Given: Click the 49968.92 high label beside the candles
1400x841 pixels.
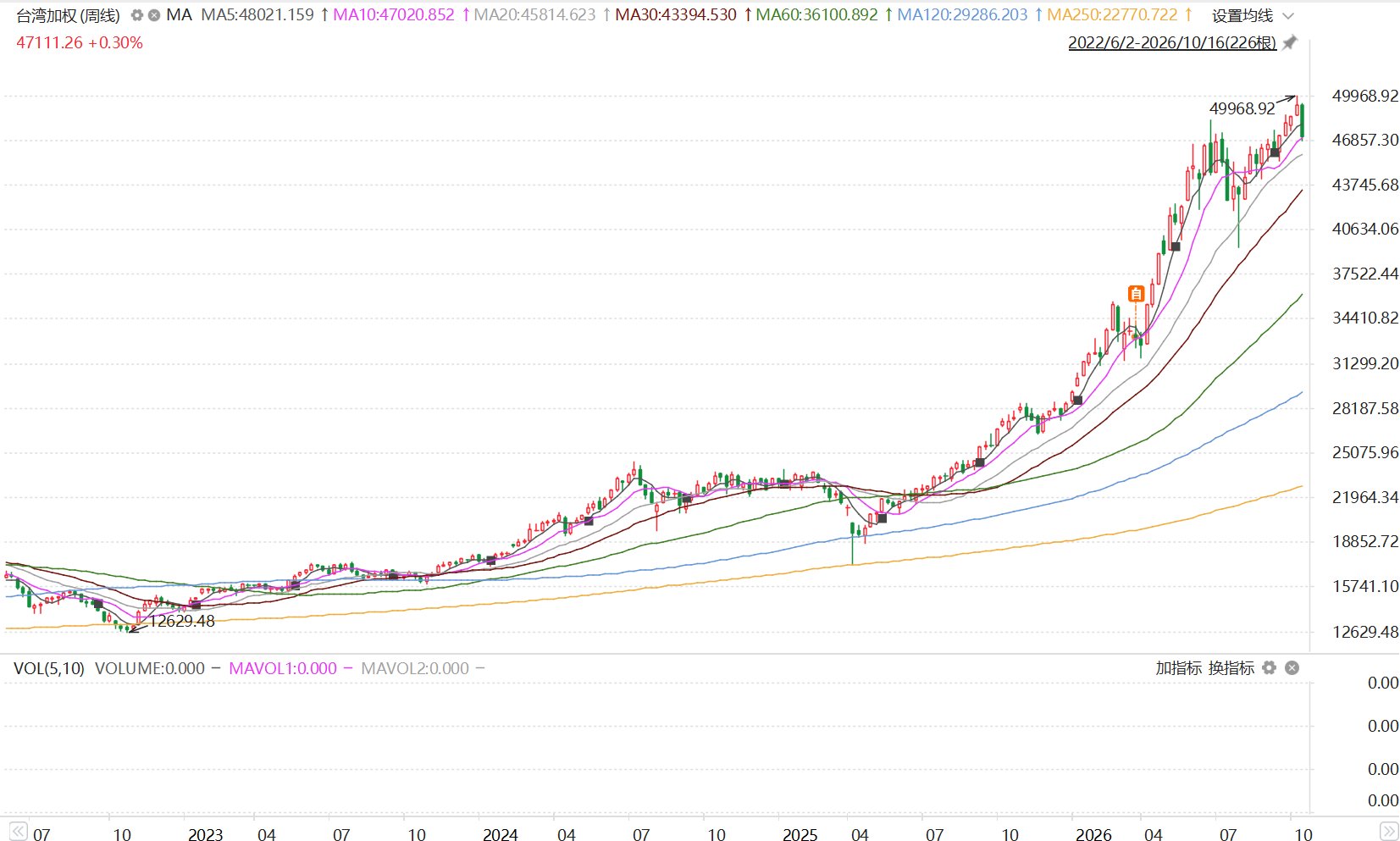Looking at the screenshot, I should tap(1242, 108).
